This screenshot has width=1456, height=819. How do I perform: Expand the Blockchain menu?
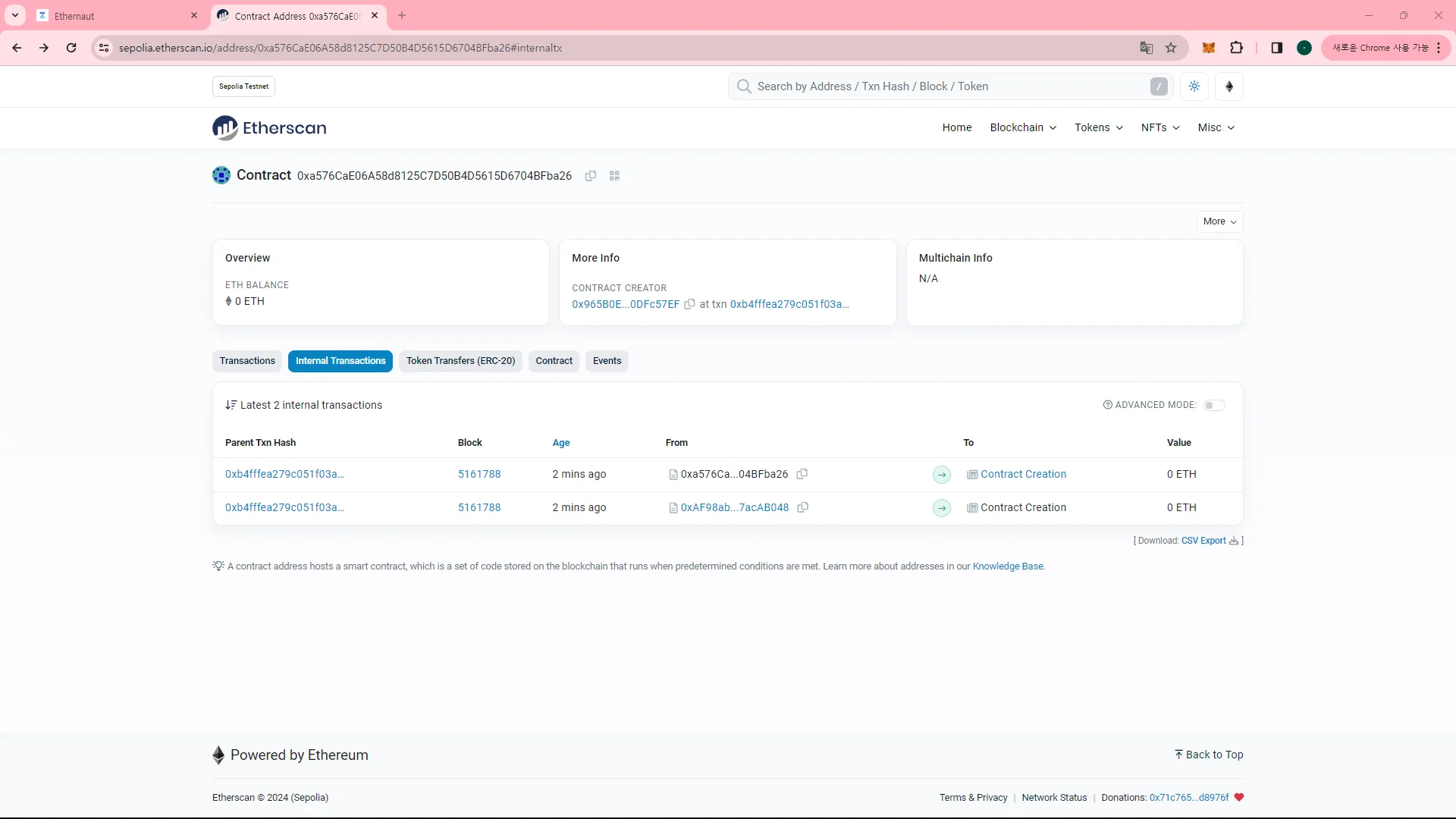coord(1024,127)
